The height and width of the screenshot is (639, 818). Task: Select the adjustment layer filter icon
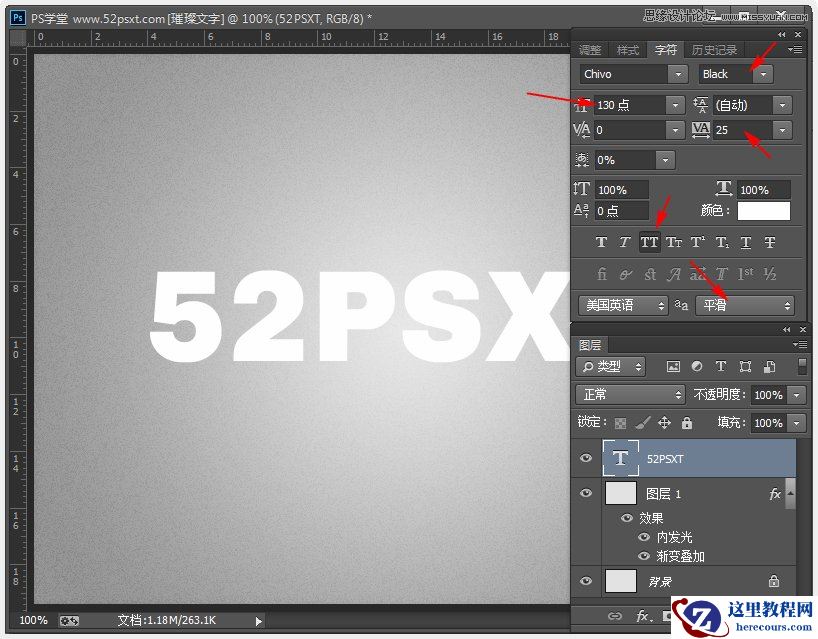click(696, 367)
